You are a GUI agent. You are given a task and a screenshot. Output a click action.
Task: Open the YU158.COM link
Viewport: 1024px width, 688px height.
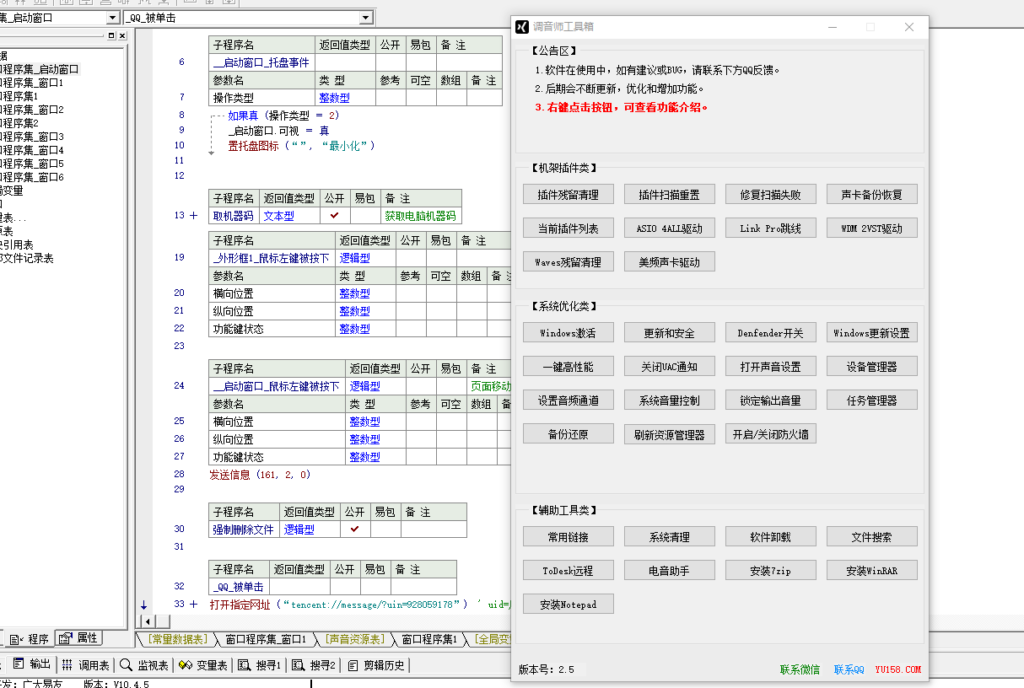898,670
